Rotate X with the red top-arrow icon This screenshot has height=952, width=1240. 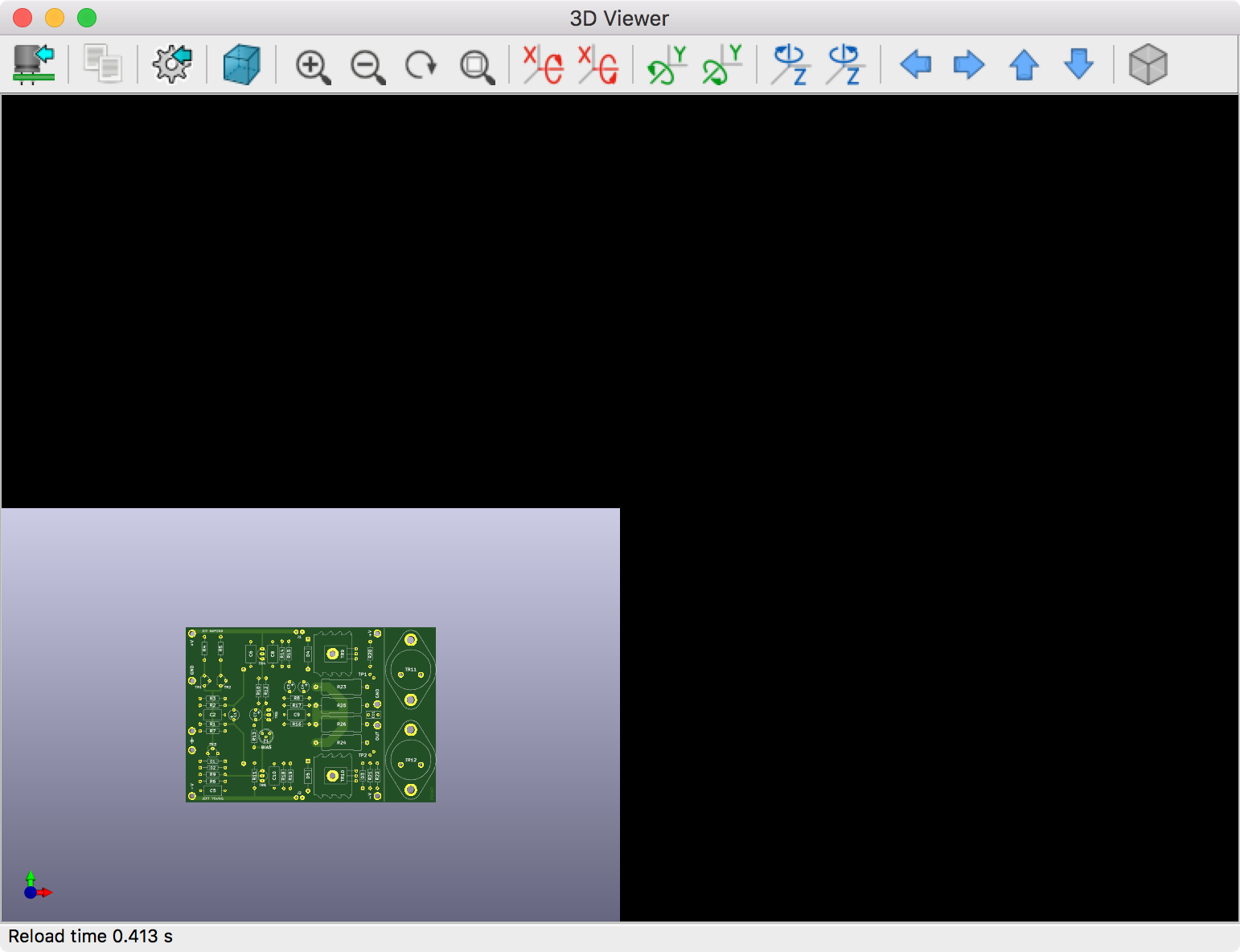[x=543, y=64]
